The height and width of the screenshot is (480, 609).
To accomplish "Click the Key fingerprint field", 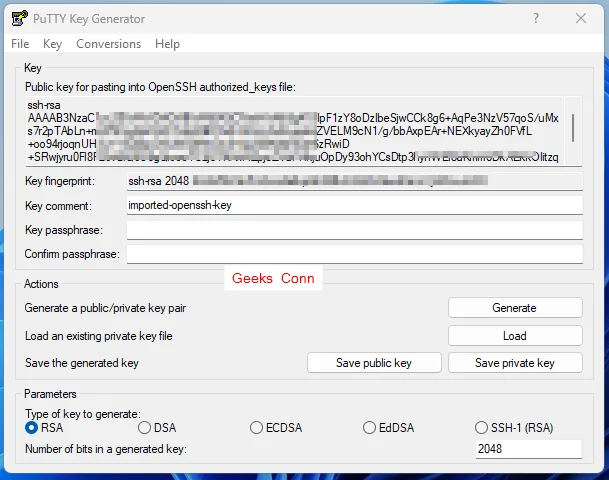I will (355, 181).
